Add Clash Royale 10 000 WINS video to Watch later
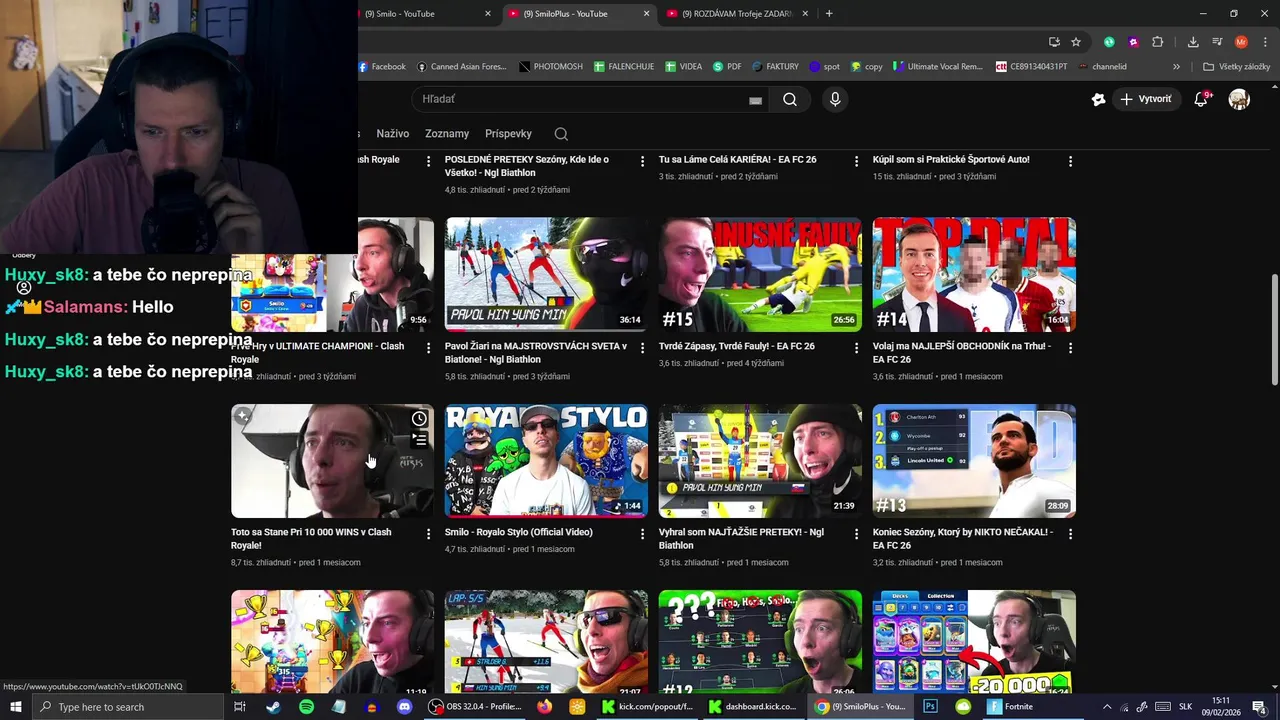This screenshot has width=1280, height=720. (419, 419)
